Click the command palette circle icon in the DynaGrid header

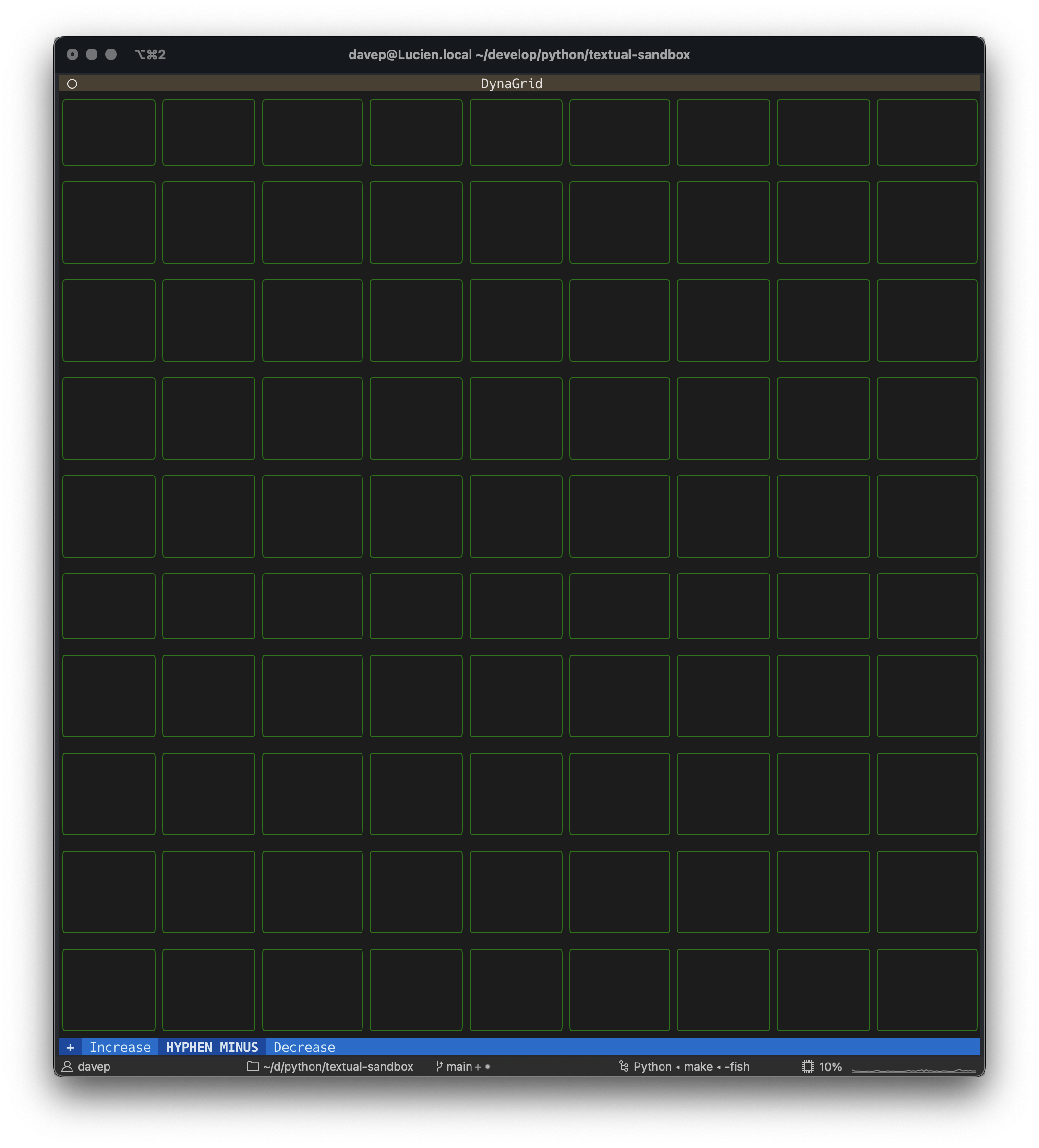pos(72,84)
